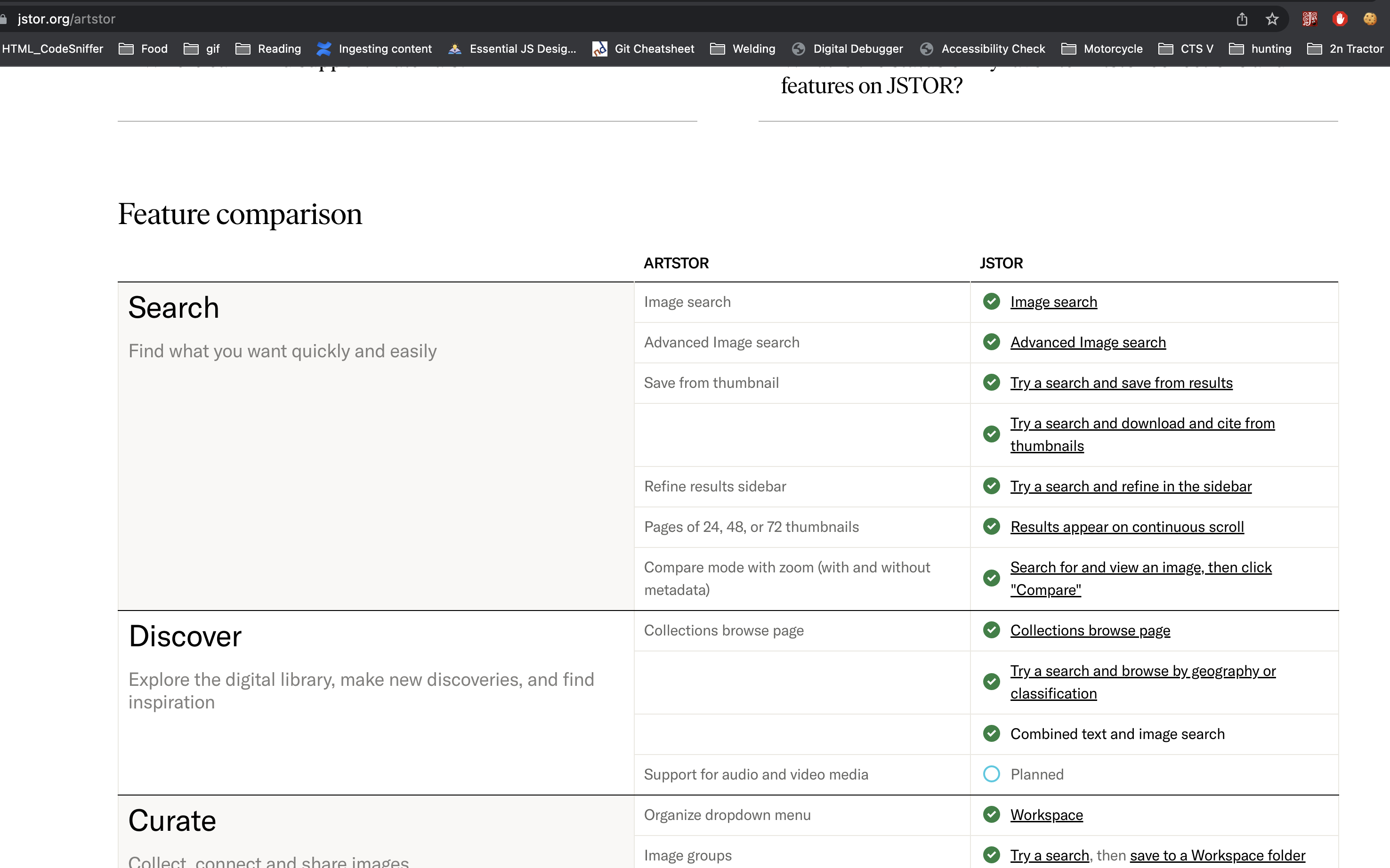Click "Find what you want quickly and easily" text
Screen dimensions: 1390x868
(x=283, y=351)
